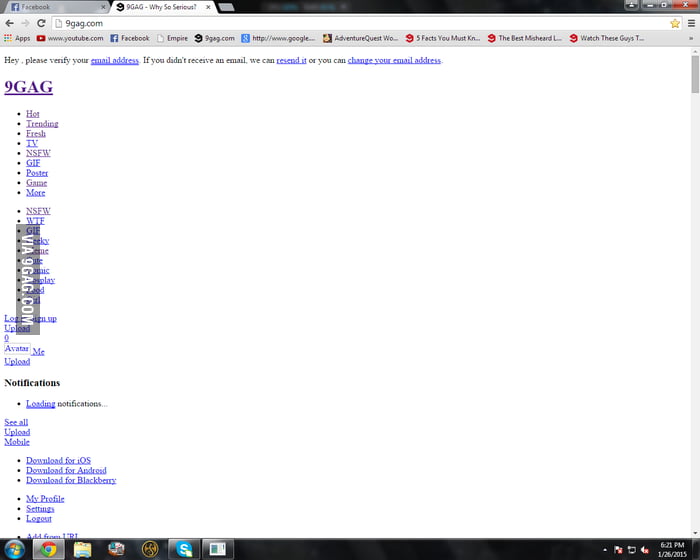Click the resend it link
Image resolution: width=700 pixels, height=560 pixels.
pyautogui.click(x=292, y=60)
